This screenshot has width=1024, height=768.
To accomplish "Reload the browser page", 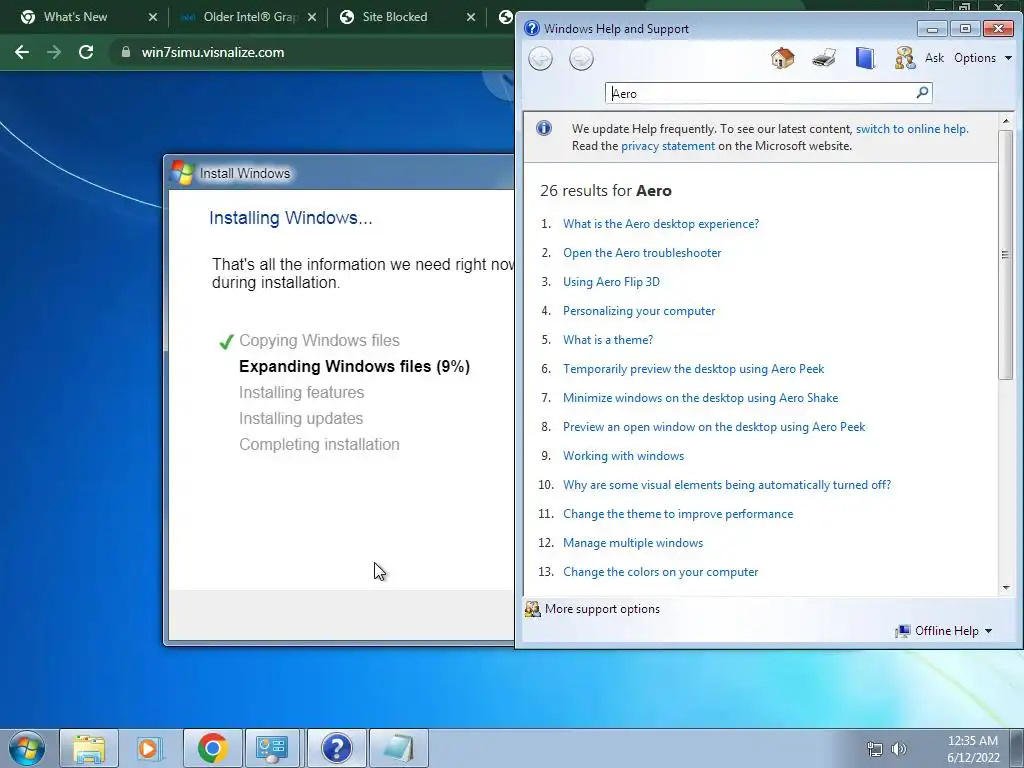I will (86, 52).
